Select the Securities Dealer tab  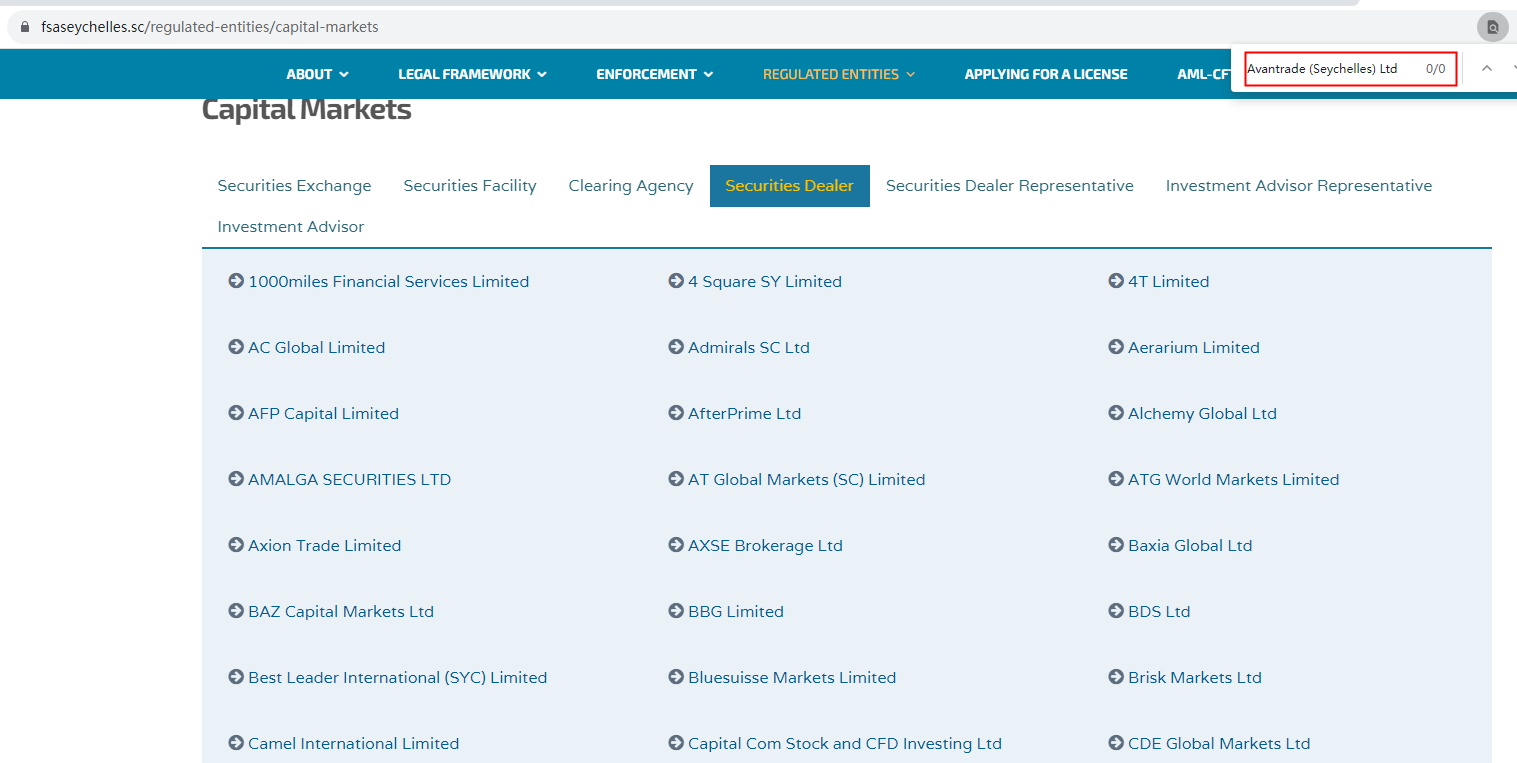[790, 186]
